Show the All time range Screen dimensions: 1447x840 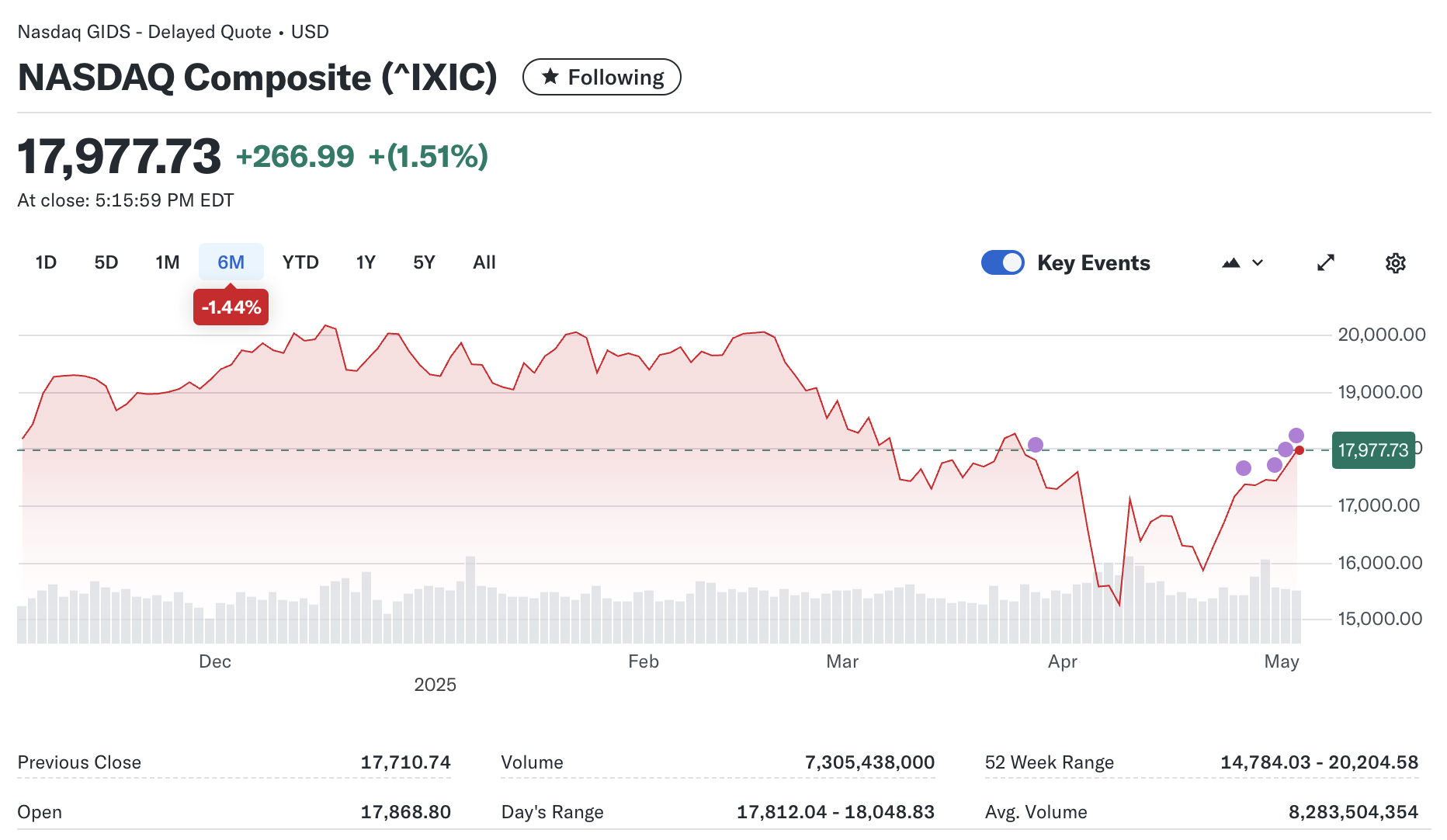(x=484, y=262)
